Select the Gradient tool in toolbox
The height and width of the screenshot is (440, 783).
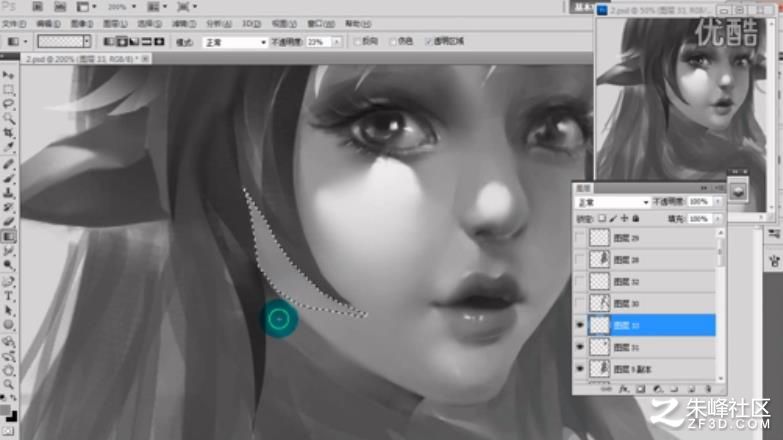[x=8, y=236]
